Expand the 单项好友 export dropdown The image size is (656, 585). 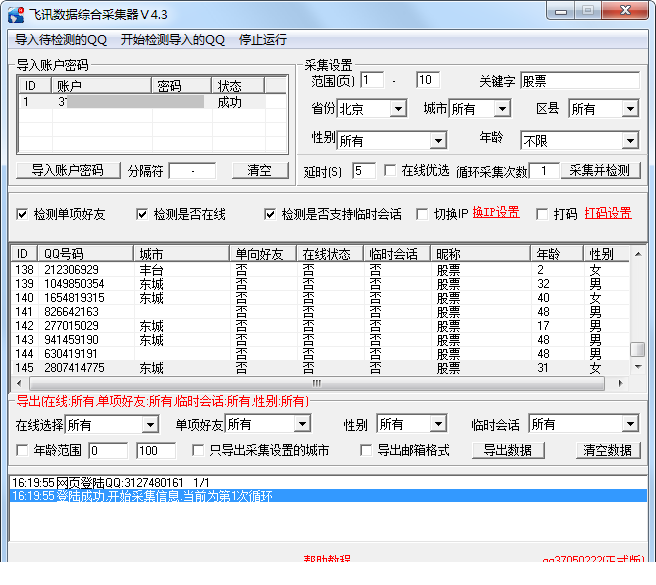pyautogui.click(x=302, y=424)
